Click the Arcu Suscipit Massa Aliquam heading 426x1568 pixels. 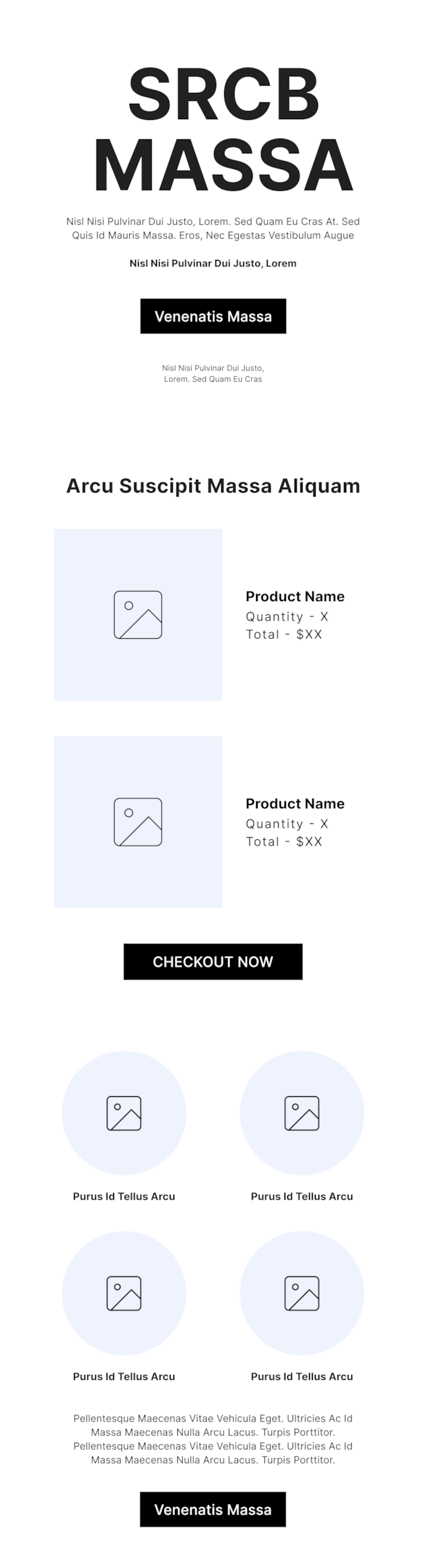coord(213,486)
